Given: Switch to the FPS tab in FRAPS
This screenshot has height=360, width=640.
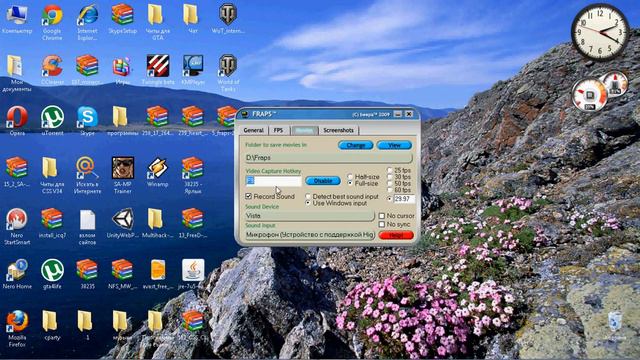Looking at the screenshot, I should (x=278, y=130).
